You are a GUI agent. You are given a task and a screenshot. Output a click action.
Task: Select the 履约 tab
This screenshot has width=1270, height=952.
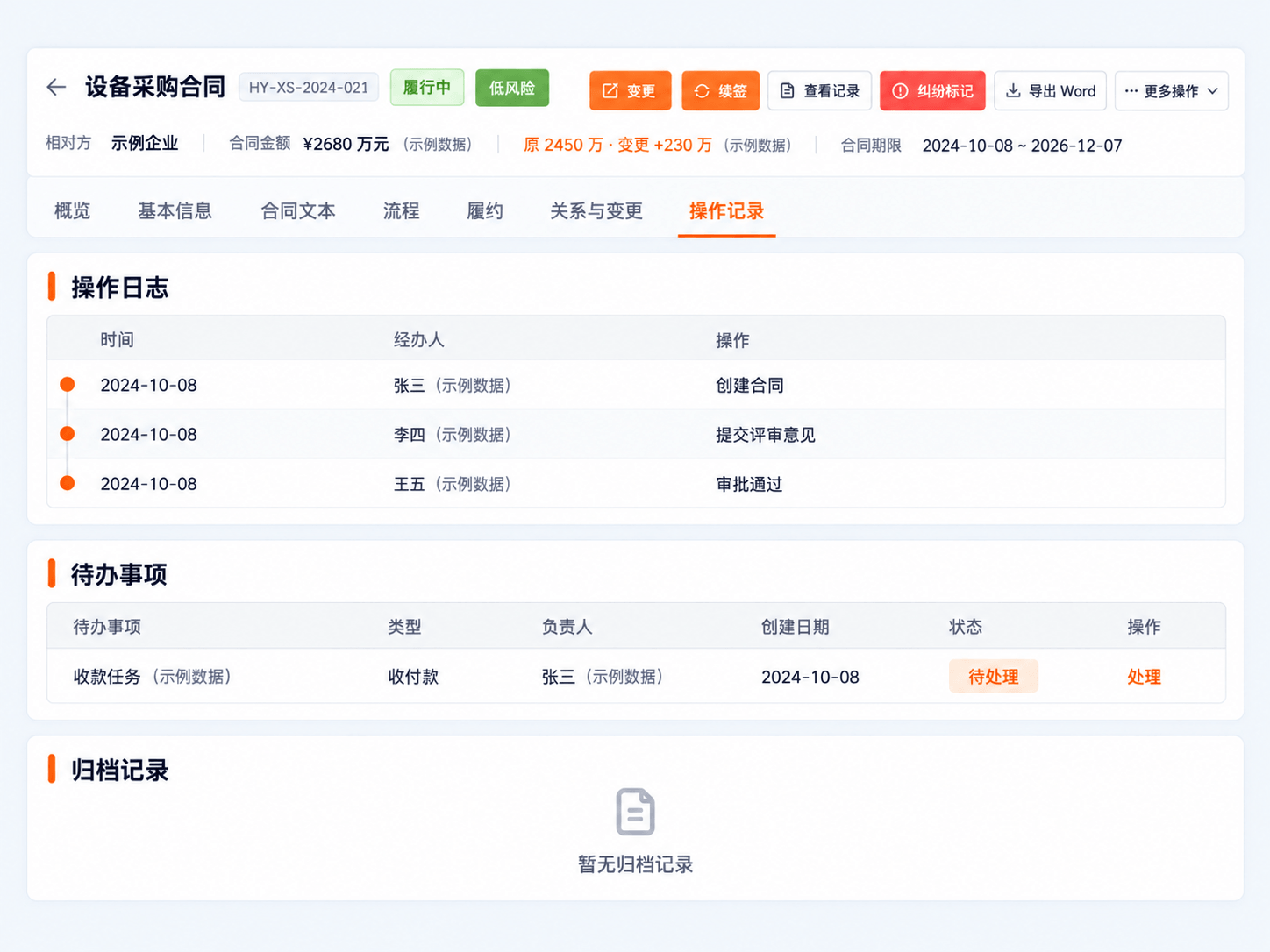(x=485, y=210)
